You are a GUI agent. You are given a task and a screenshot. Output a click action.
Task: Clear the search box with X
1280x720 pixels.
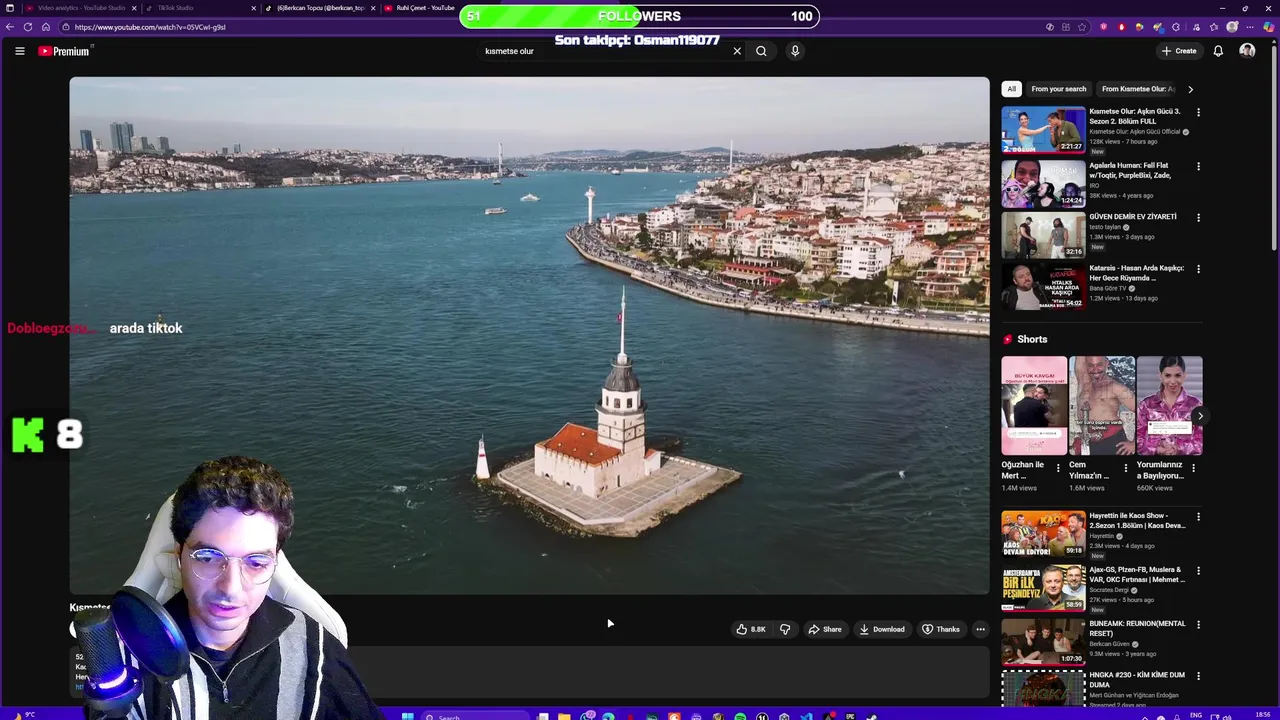(737, 51)
